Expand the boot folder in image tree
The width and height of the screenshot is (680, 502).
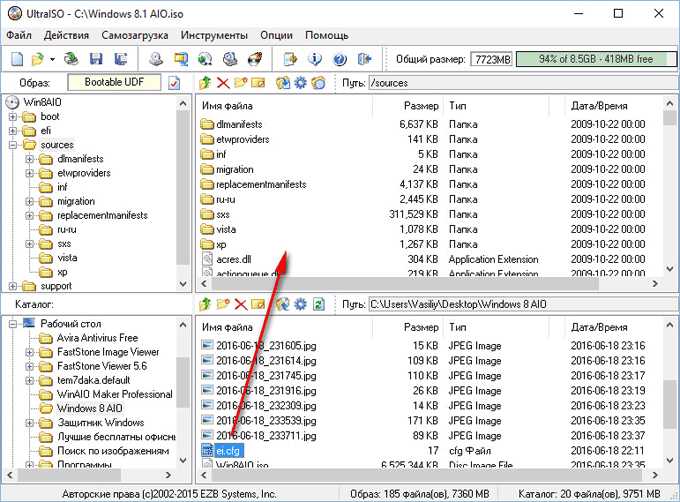(x=13, y=117)
